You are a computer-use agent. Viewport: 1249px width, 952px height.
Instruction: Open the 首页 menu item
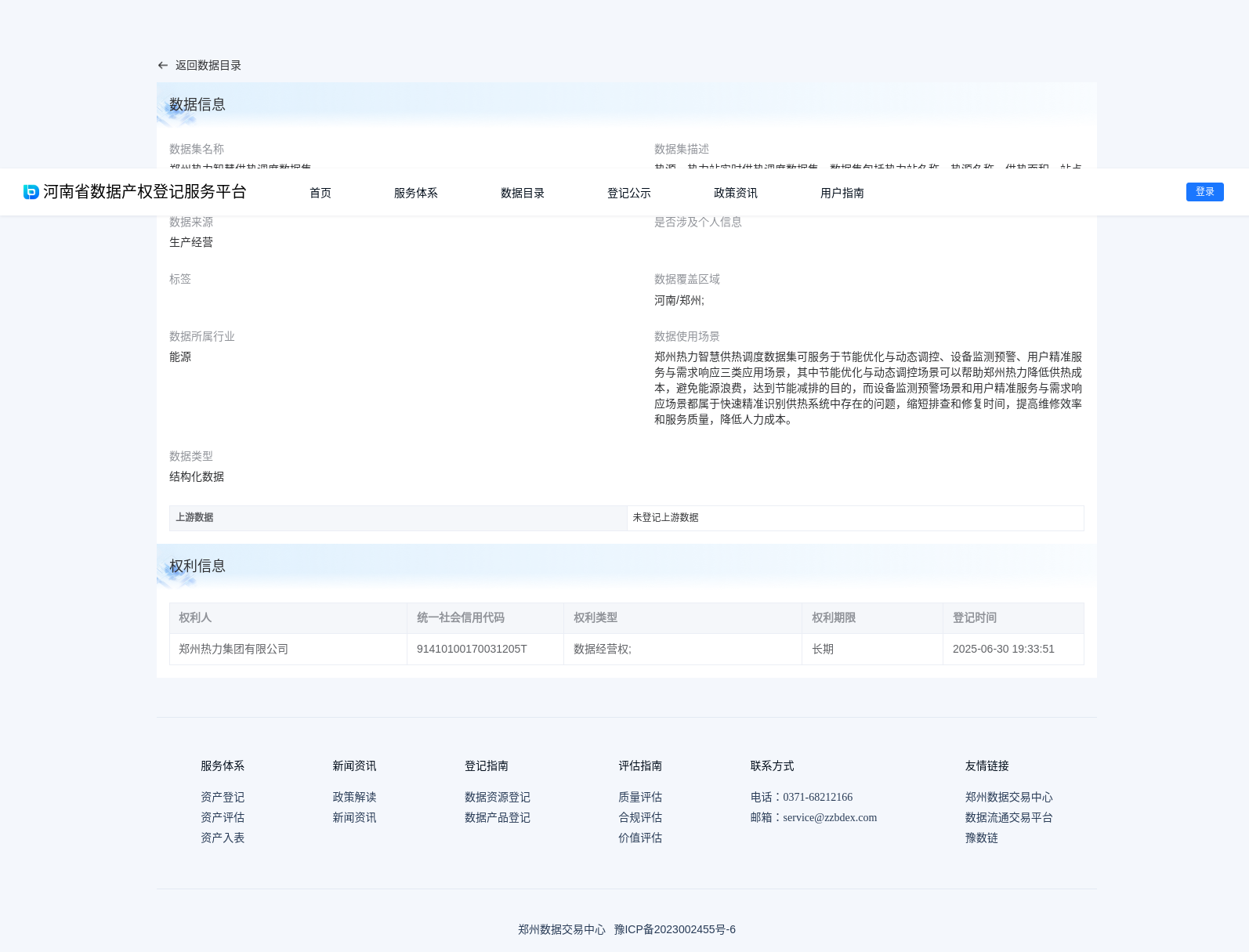(320, 193)
